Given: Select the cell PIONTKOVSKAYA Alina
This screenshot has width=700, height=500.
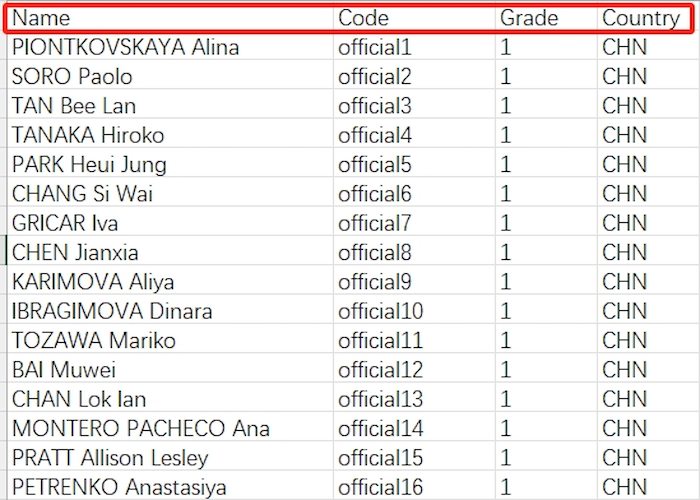Looking at the screenshot, I should [170, 47].
